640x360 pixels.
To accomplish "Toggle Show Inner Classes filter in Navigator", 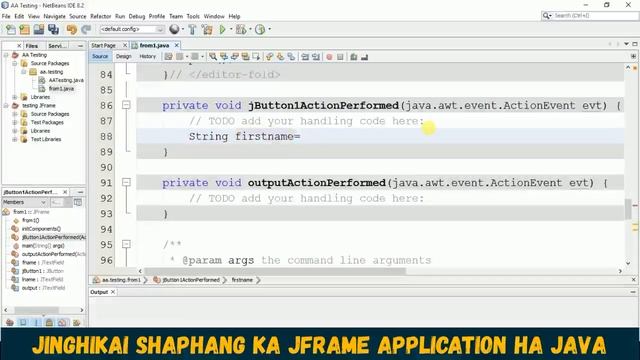I will point(62,323).
